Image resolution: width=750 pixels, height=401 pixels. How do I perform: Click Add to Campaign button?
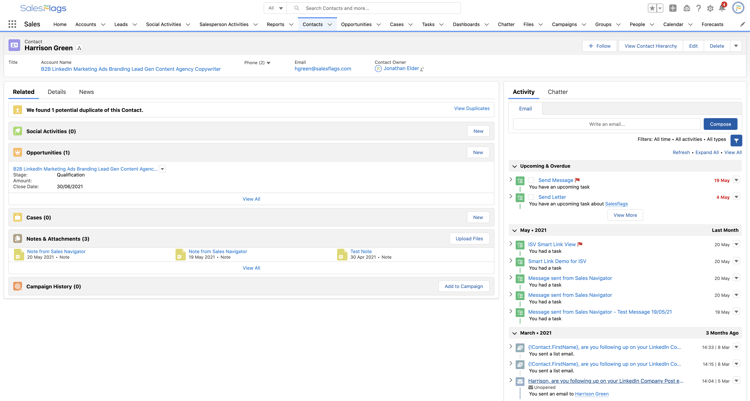(463, 286)
